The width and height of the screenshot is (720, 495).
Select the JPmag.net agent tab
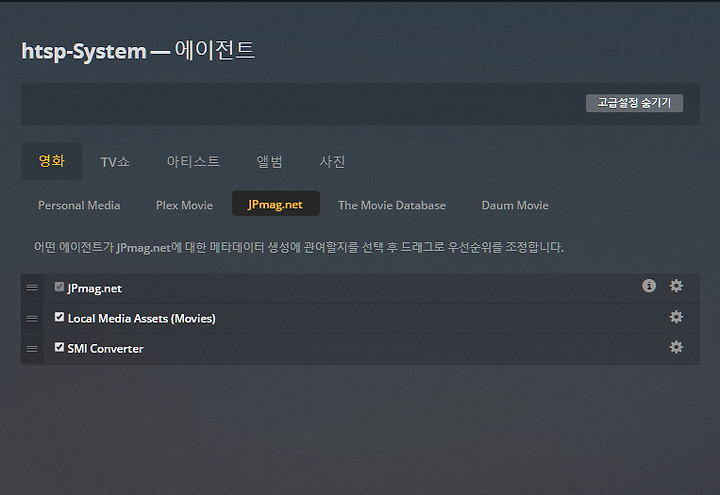(x=276, y=204)
